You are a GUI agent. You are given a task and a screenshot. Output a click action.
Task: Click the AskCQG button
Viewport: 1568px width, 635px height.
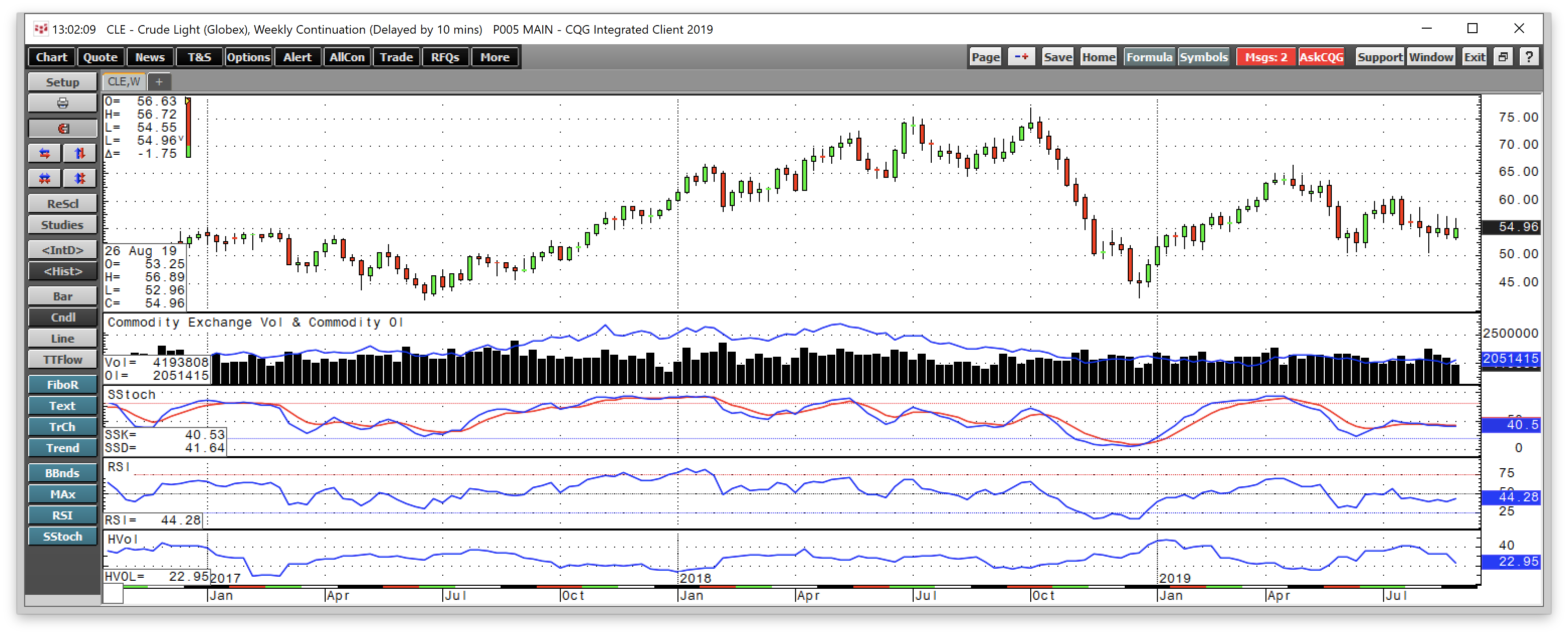[1321, 57]
